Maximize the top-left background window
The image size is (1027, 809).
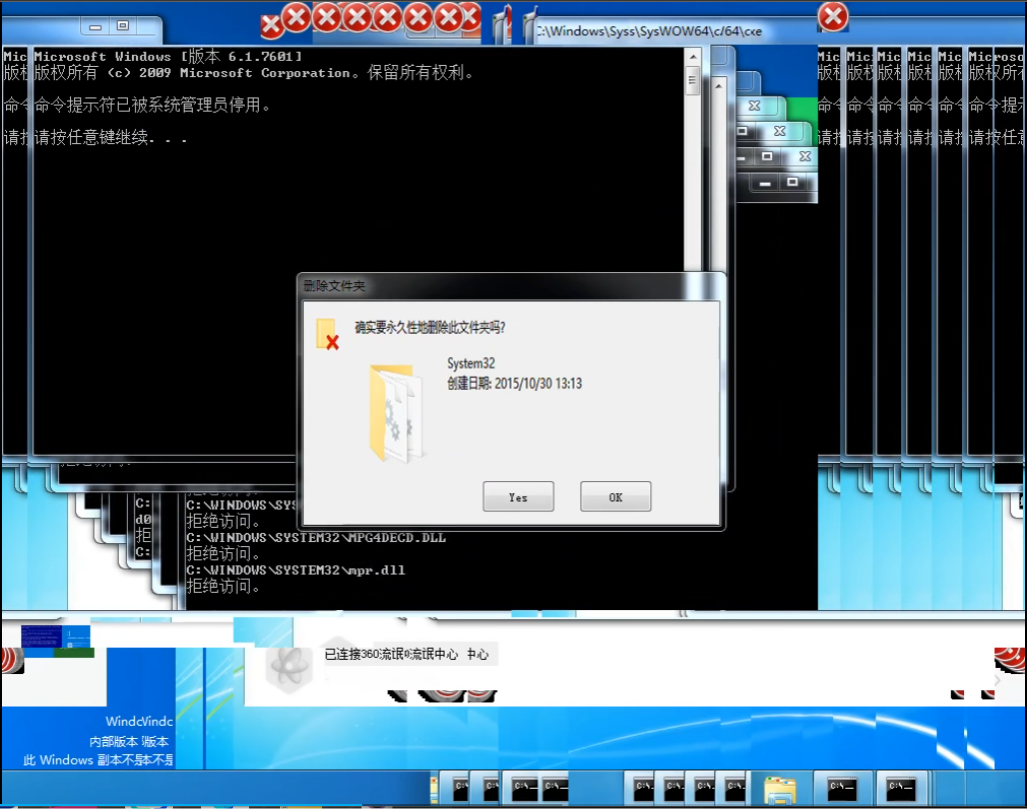coord(123,25)
